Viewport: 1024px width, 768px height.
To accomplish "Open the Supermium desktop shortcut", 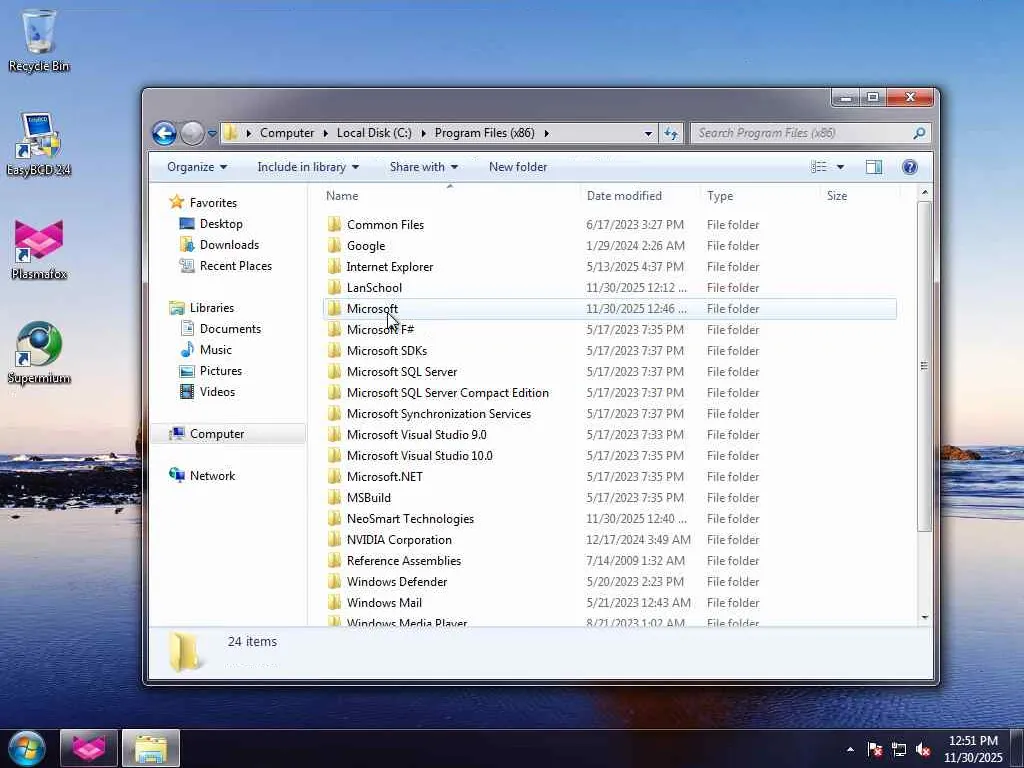I will point(39,353).
